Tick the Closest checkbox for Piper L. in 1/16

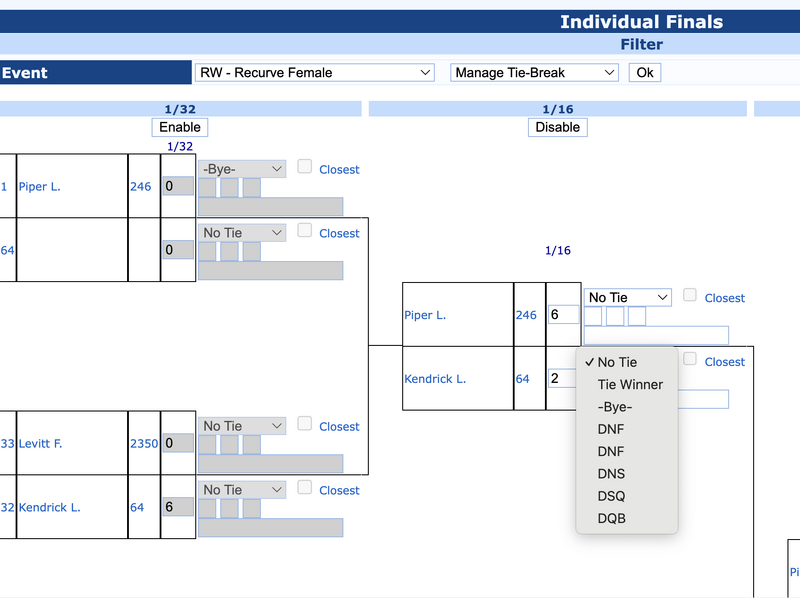690,294
